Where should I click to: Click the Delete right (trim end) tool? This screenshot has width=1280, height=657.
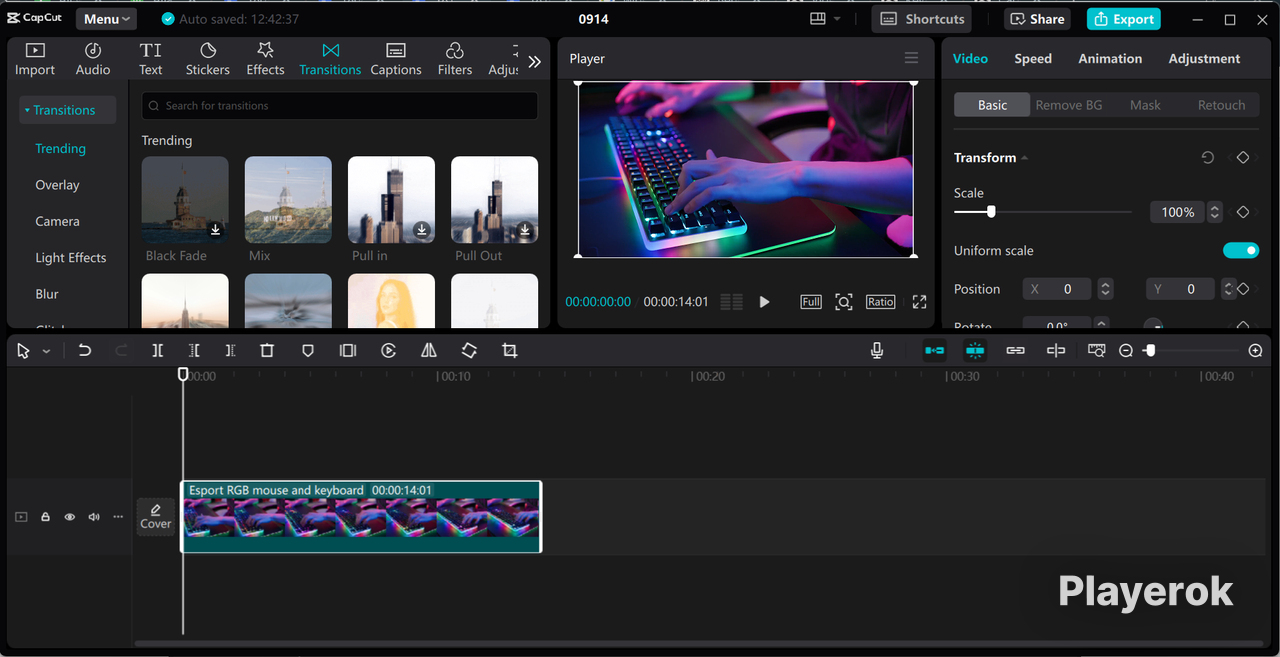click(230, 351)
